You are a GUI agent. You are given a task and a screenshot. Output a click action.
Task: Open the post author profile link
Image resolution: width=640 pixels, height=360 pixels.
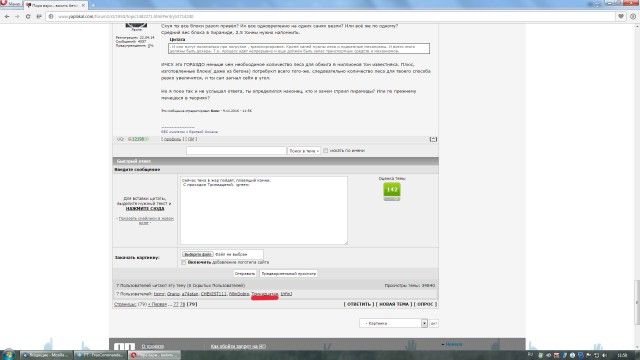pos(172,139)
